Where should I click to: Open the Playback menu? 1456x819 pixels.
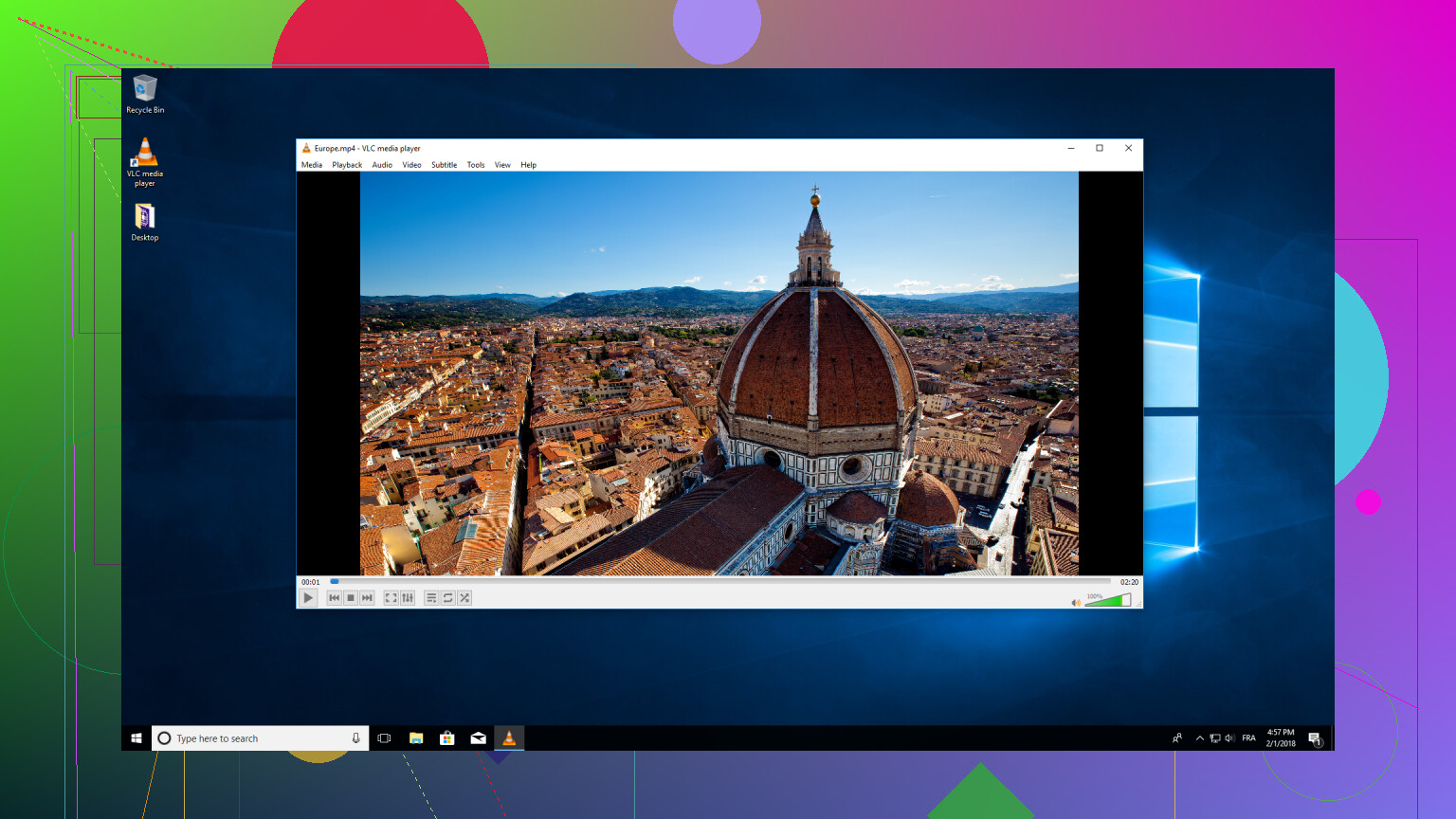(347, 165)
